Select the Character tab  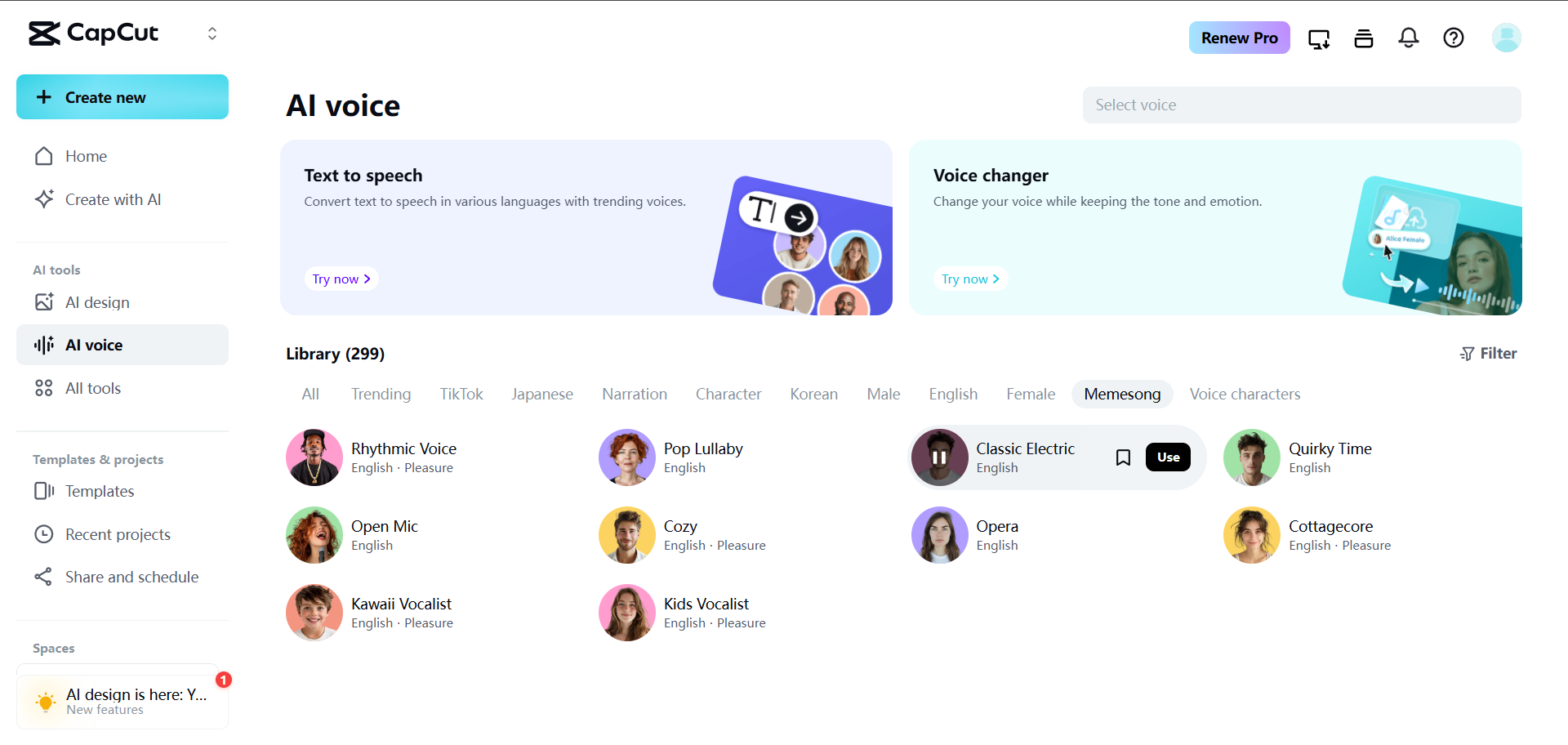click(x=728, y=394)
